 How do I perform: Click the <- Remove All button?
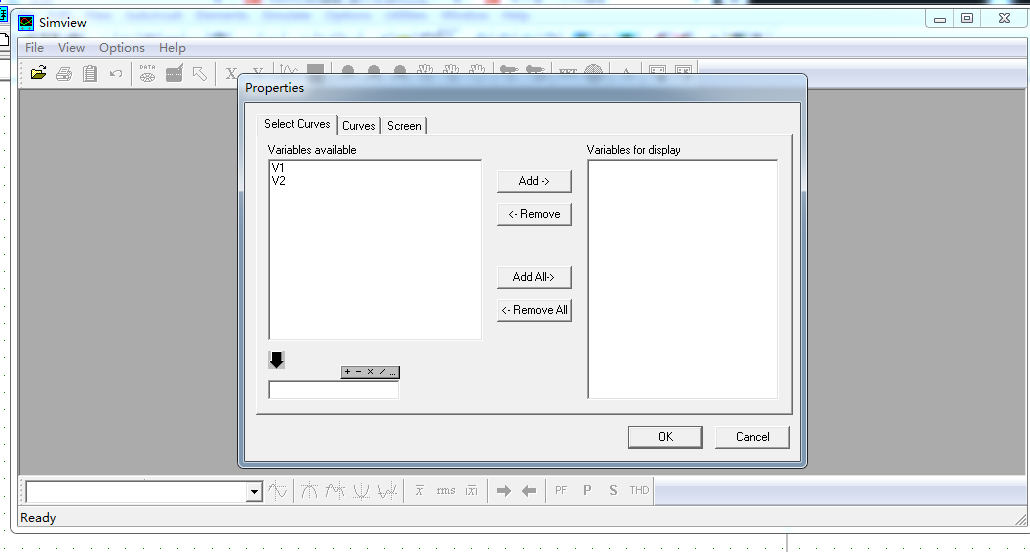click(534, 310)
